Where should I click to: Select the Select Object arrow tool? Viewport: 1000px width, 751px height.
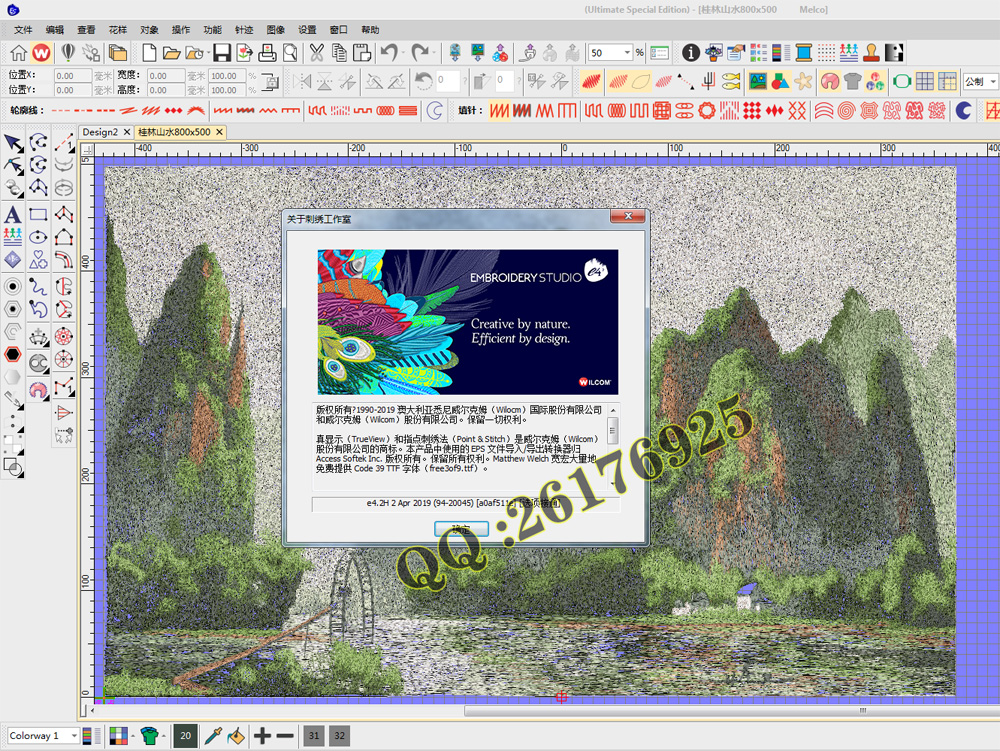point(13,143)
